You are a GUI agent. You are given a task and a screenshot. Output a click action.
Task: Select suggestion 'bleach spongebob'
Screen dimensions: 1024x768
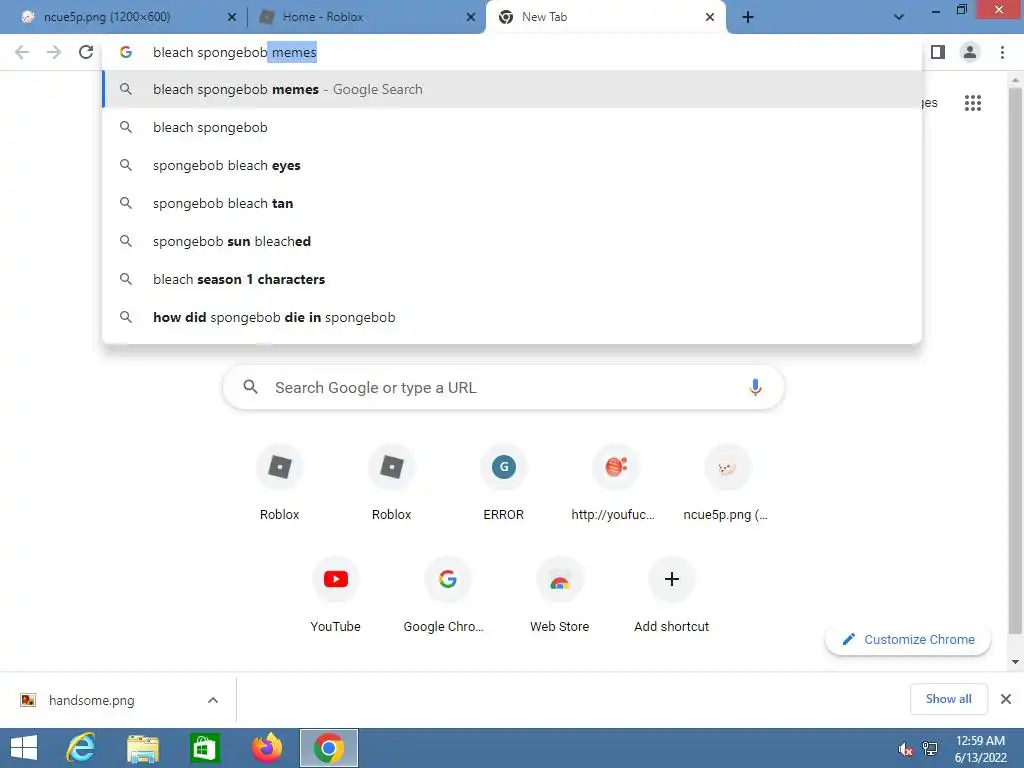512,127
